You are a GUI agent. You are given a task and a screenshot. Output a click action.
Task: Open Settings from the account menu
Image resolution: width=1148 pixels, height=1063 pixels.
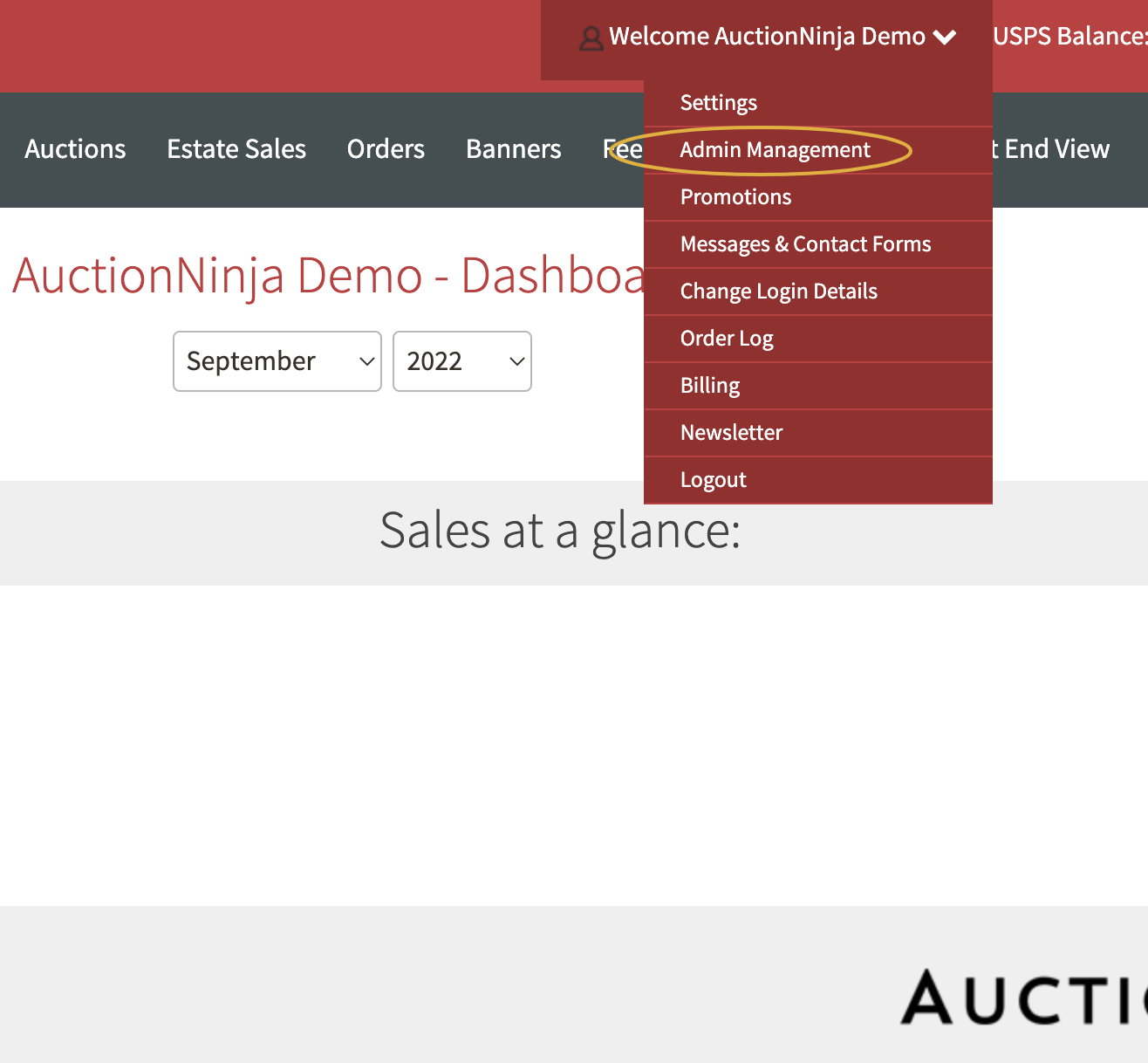pyautogui.click(x=818, y=103)
